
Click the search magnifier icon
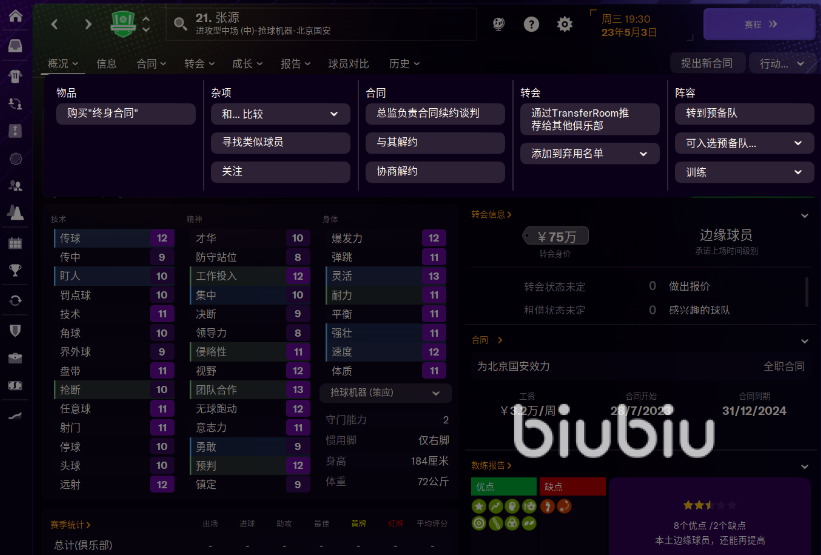(181, 24)
